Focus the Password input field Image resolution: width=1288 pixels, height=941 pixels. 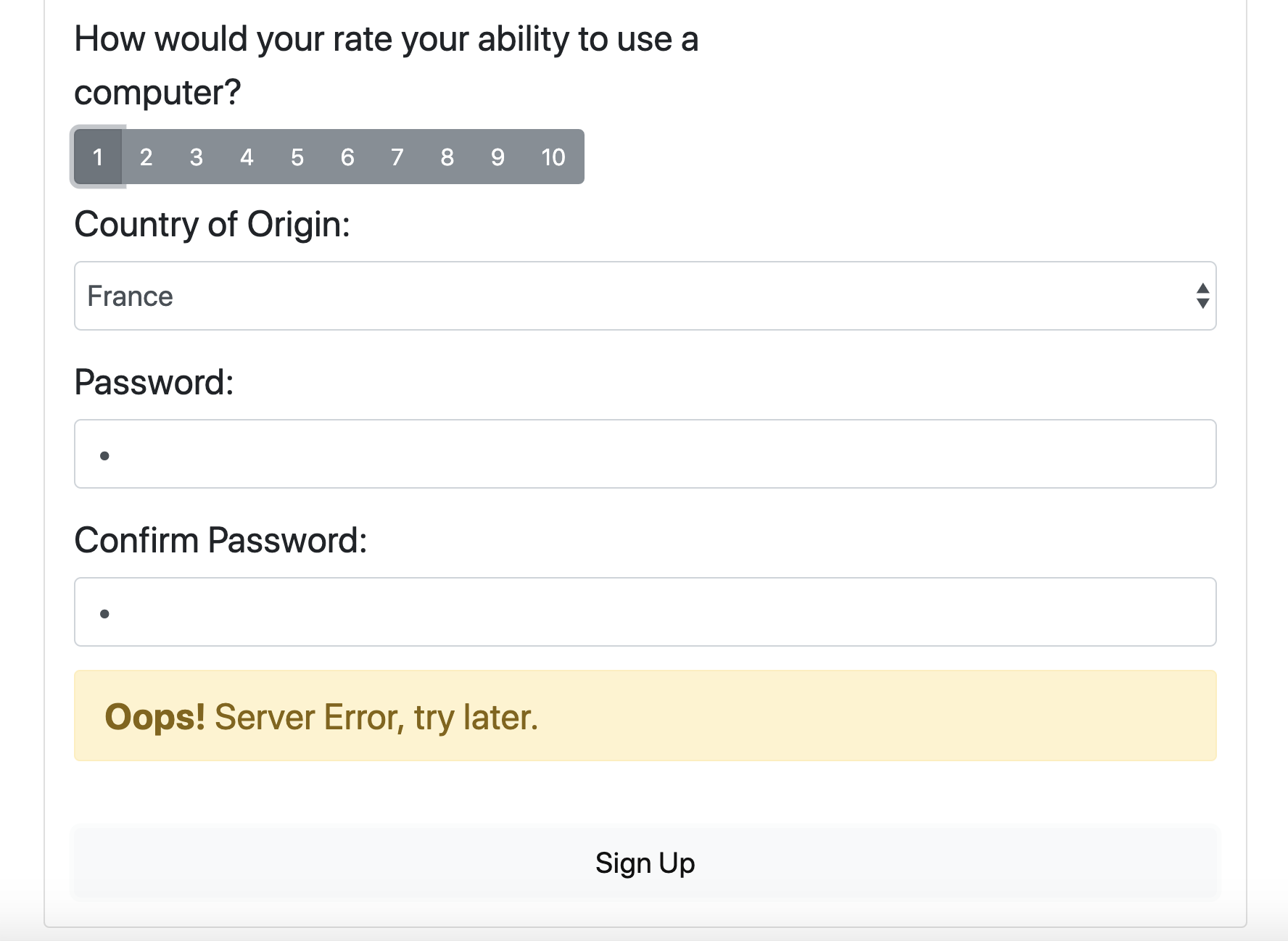pos(644,453)
